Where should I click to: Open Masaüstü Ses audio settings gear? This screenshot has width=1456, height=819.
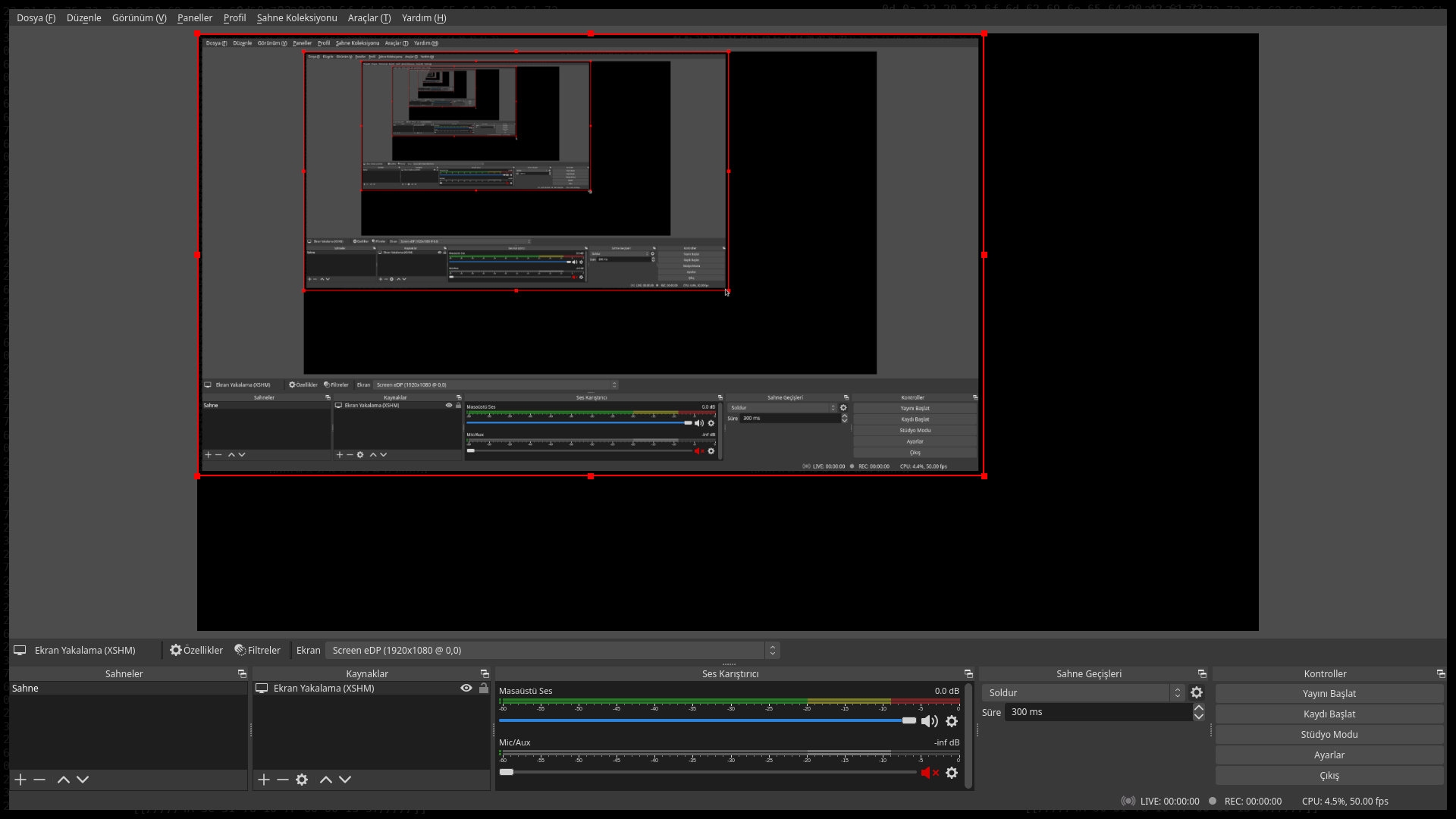(952, 721)
